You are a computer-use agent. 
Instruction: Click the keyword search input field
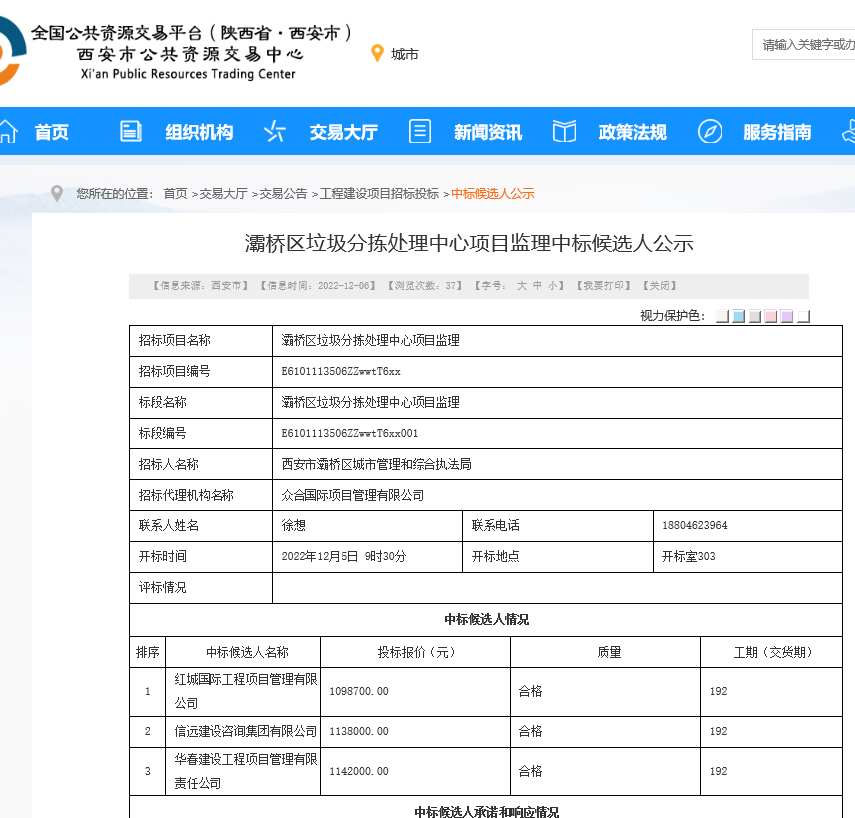[804, 45]
